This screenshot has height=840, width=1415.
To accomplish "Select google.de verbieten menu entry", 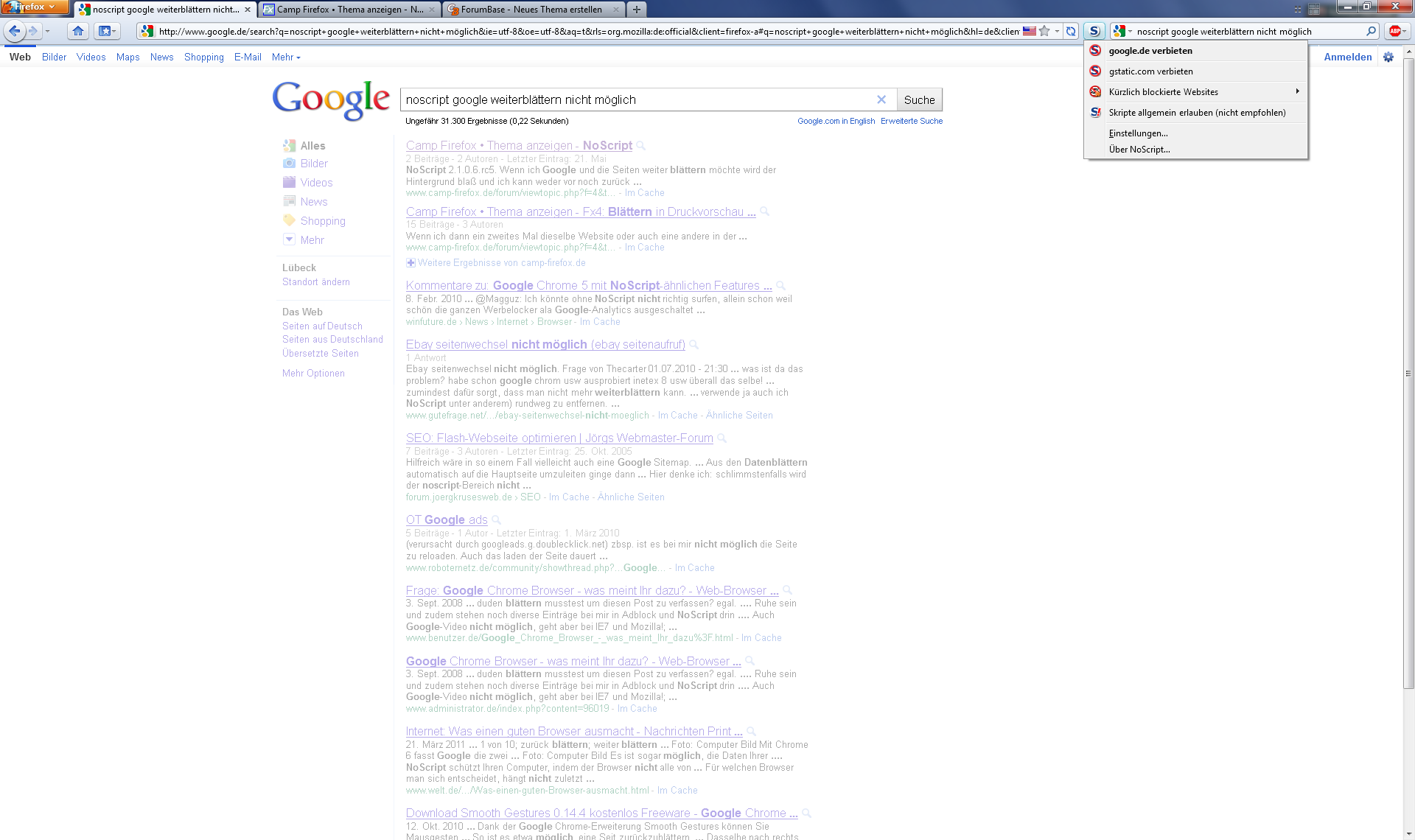I will click(1150, 51).
